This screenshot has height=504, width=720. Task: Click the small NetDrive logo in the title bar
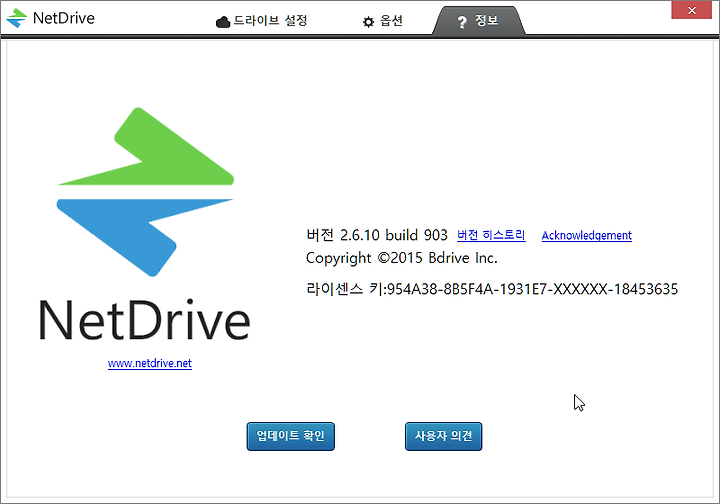click(x=17, y=18)
